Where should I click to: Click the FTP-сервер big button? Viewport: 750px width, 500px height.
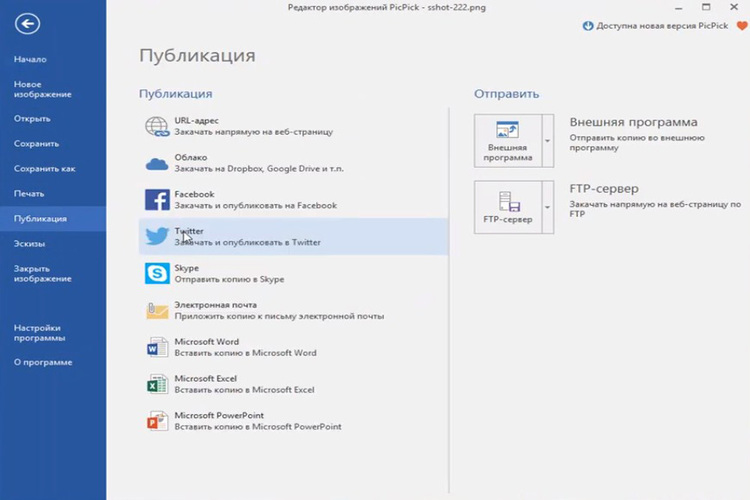coord(508,207)
